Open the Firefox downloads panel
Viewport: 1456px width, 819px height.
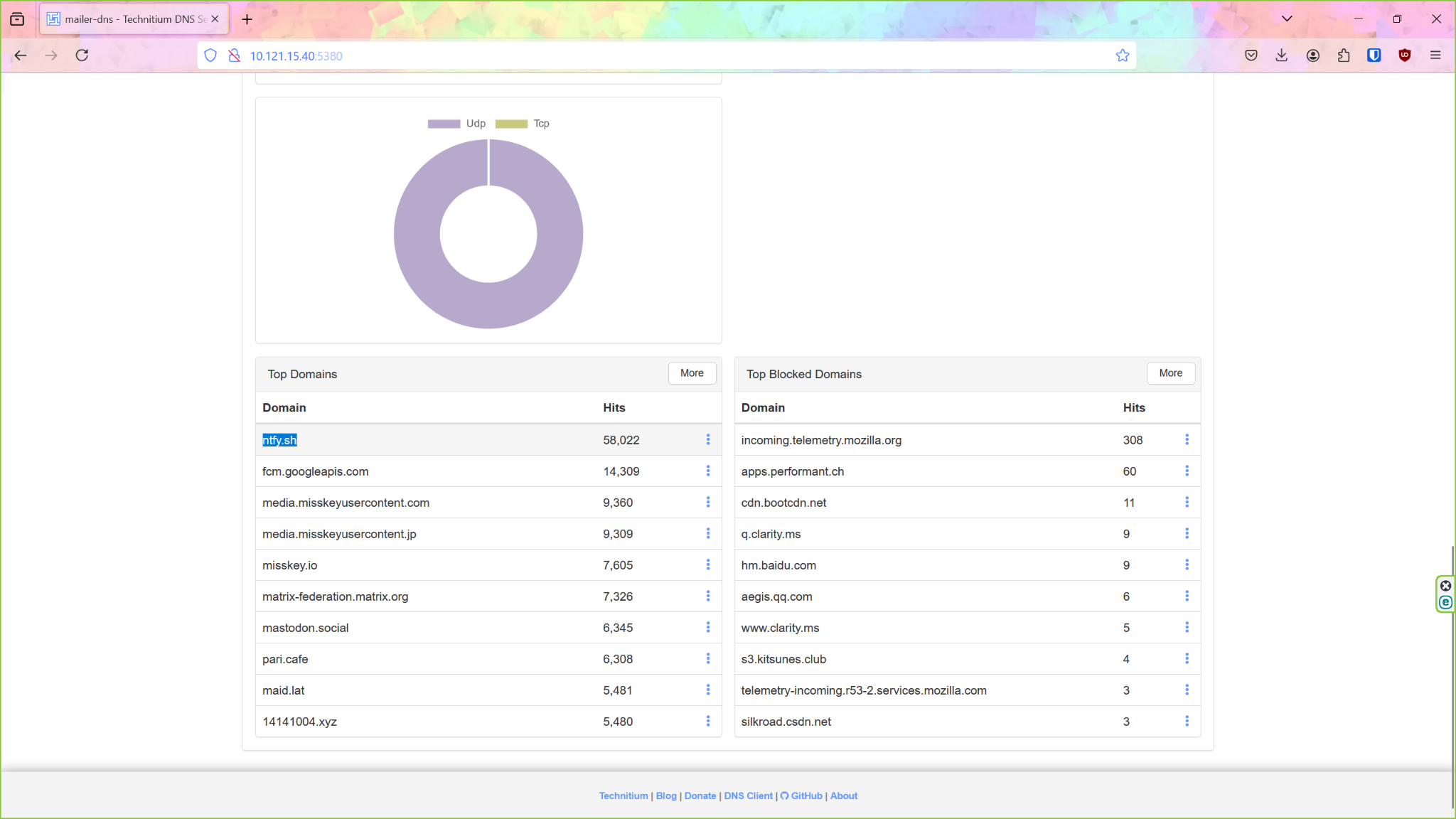click(1282, 55)
